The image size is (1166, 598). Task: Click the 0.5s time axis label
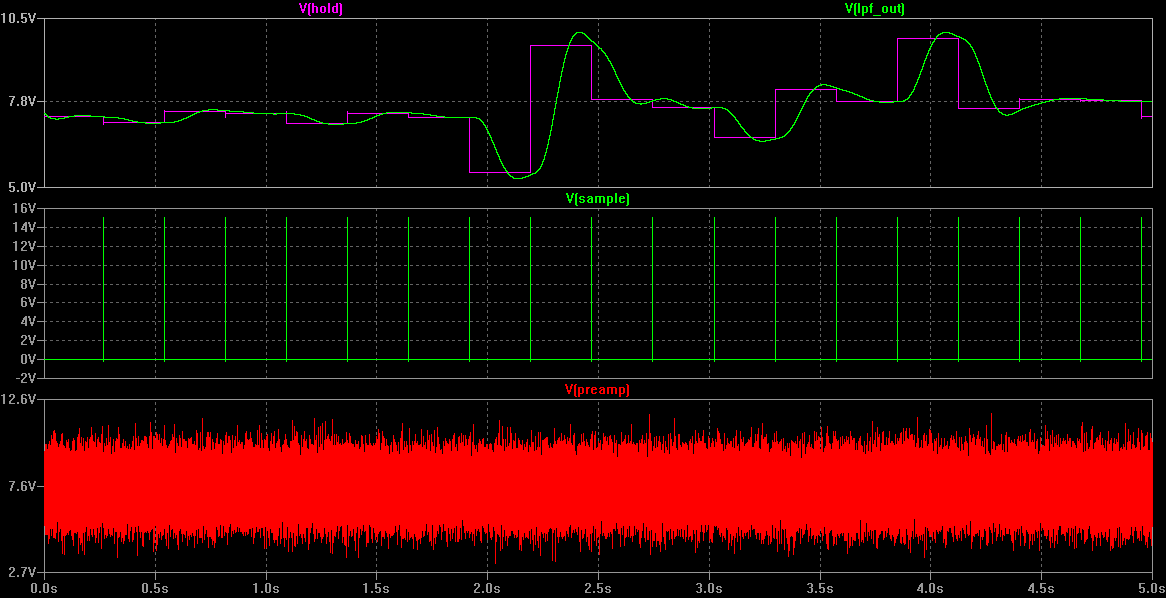pos(155,588)
